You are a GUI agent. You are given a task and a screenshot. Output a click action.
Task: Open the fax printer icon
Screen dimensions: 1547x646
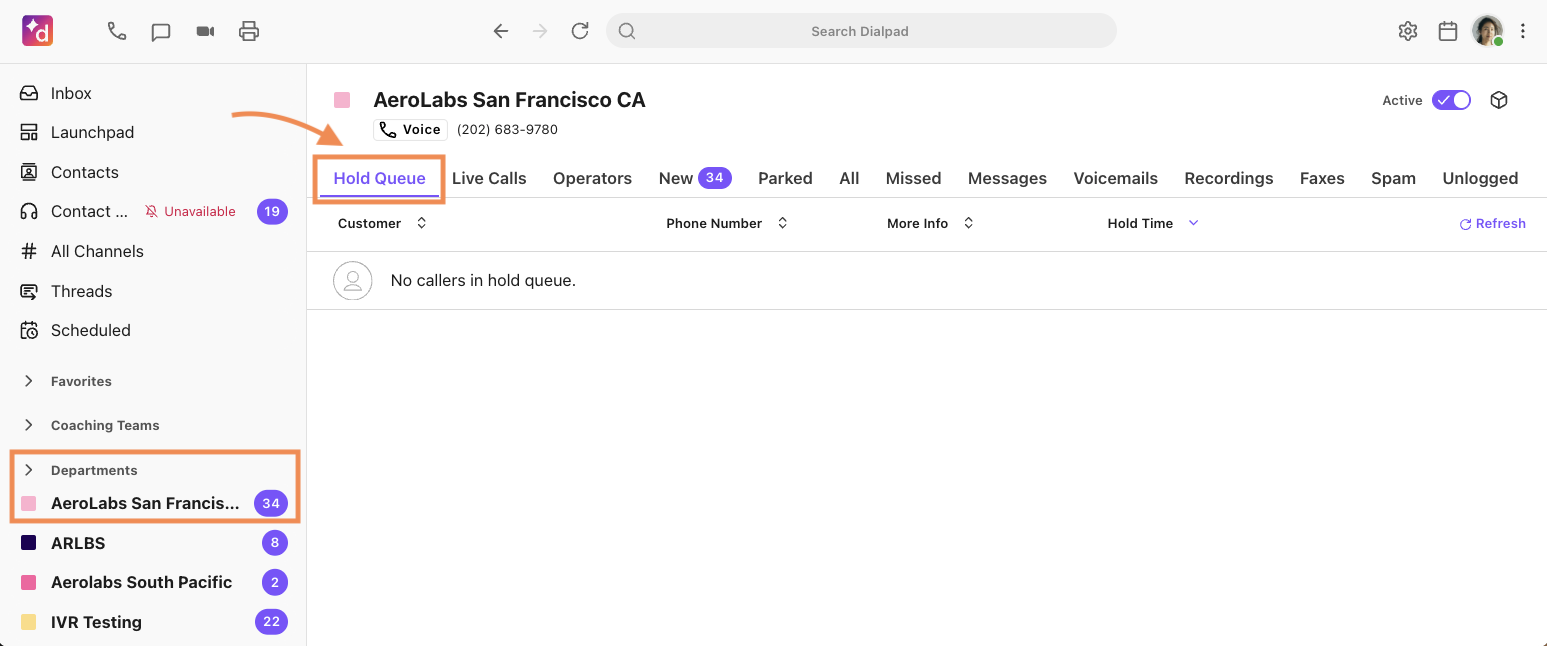pyautogui.click(x=249, y=31)
